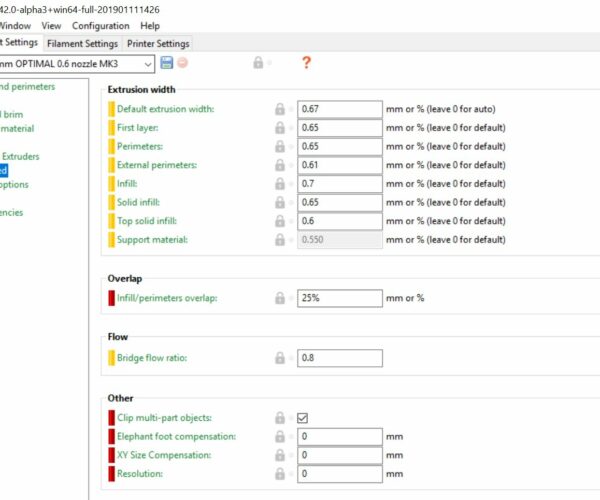Image resolution: width=600 pixels, height=500 pixels.
Task: Click lock icon next to Infill/perimeters overlap
Action: [x=280, y=298]
